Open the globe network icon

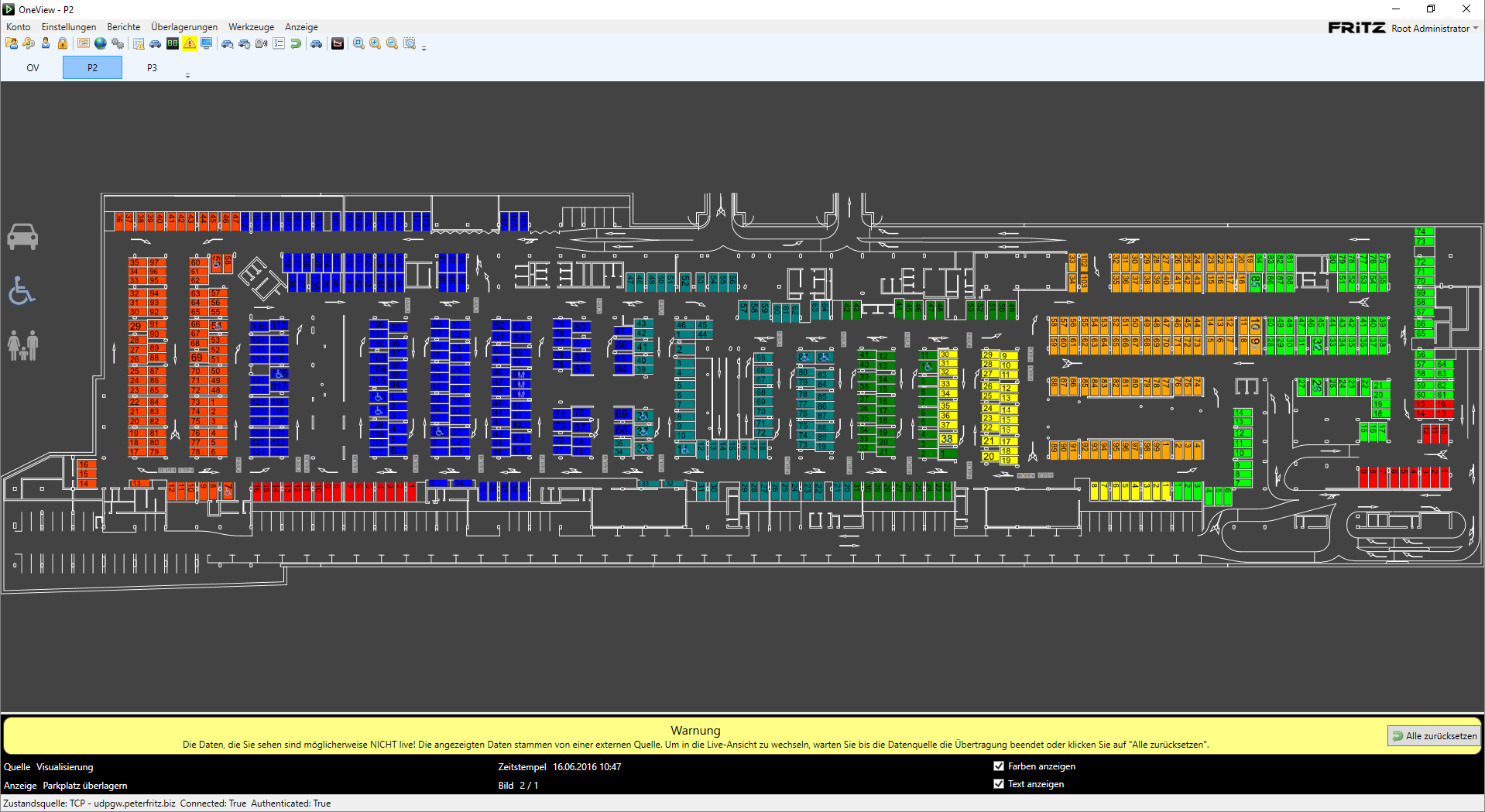[101, 43]
